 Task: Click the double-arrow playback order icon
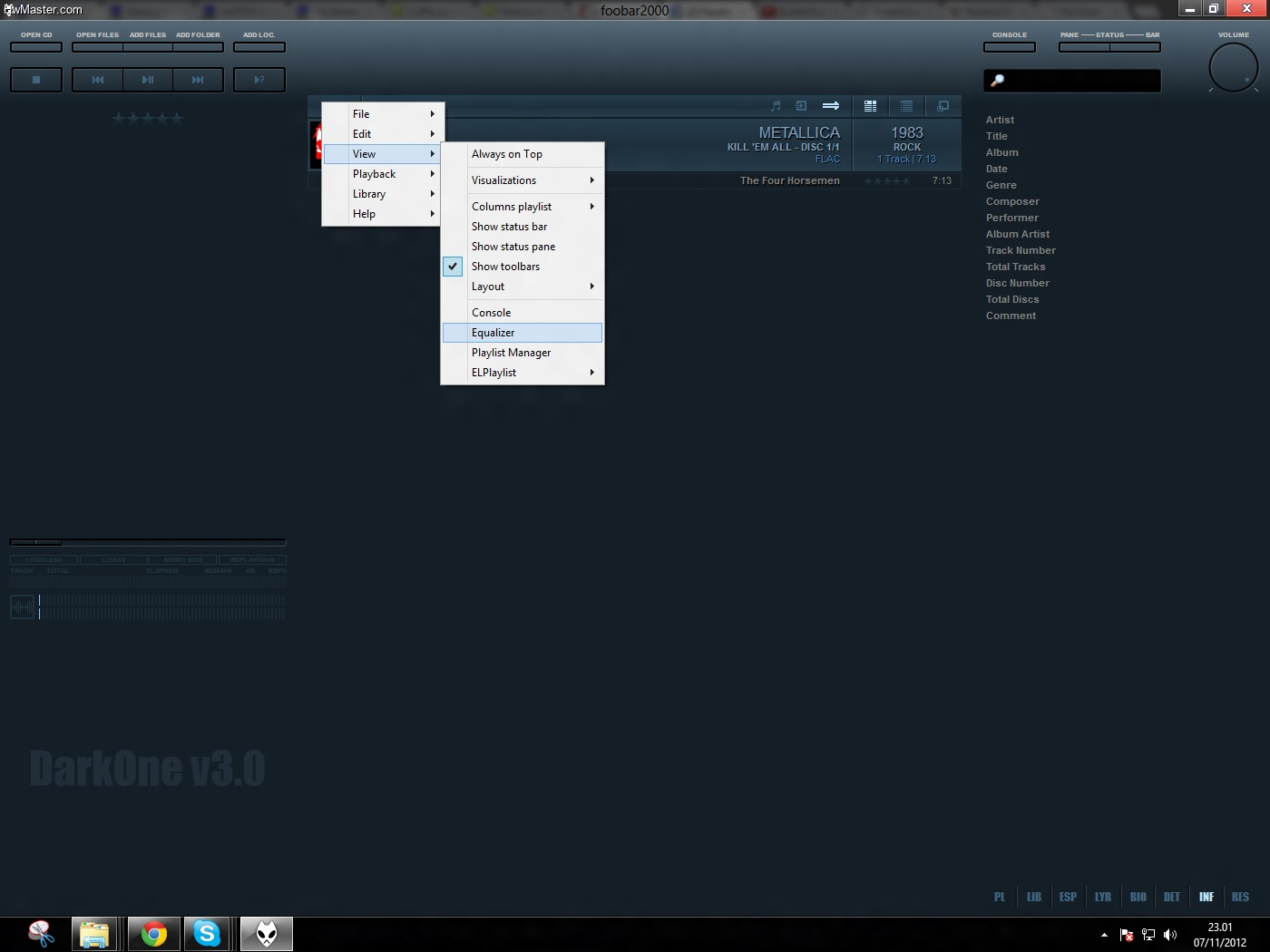point(830,106)
